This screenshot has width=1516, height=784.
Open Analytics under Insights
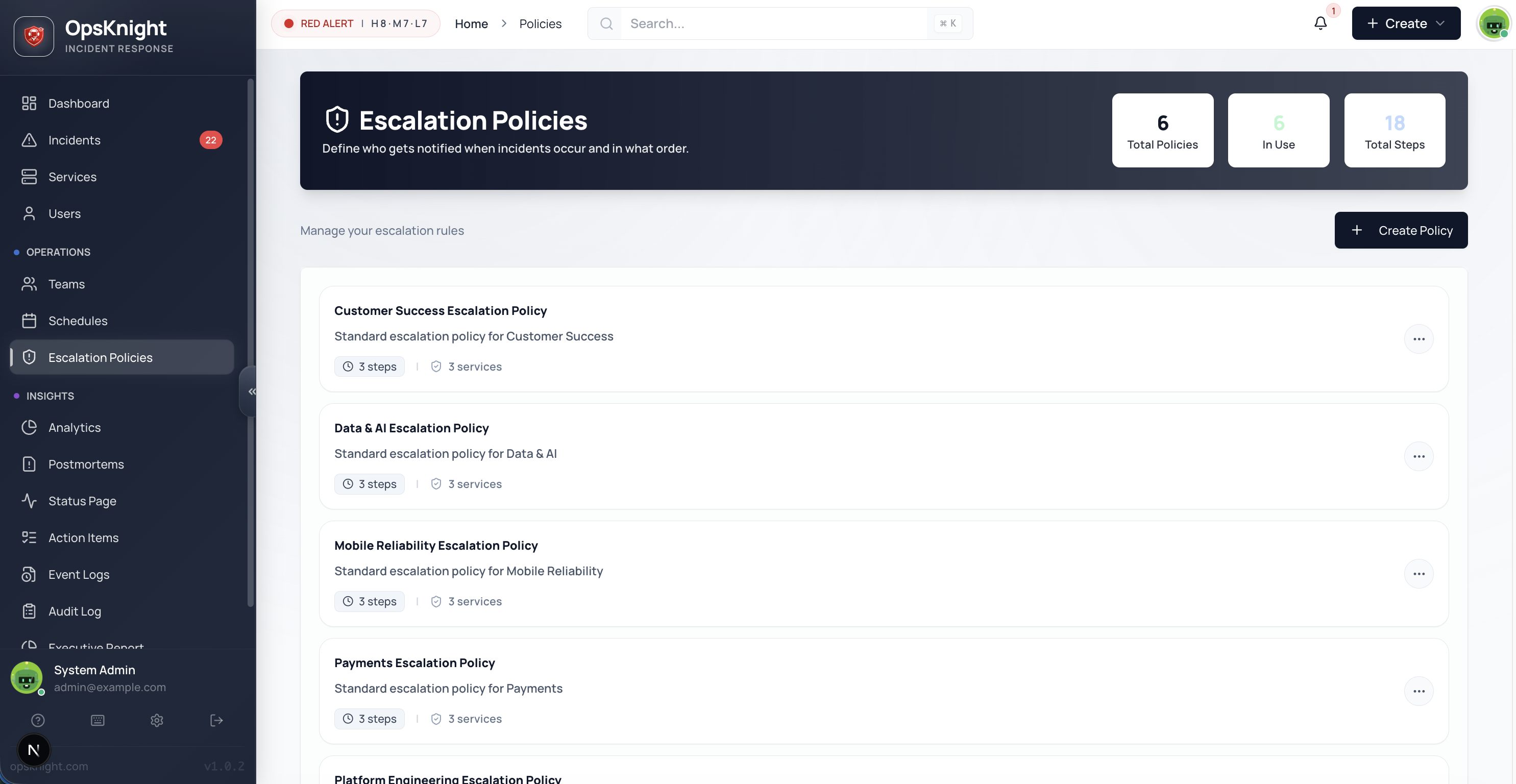[74, 427]
